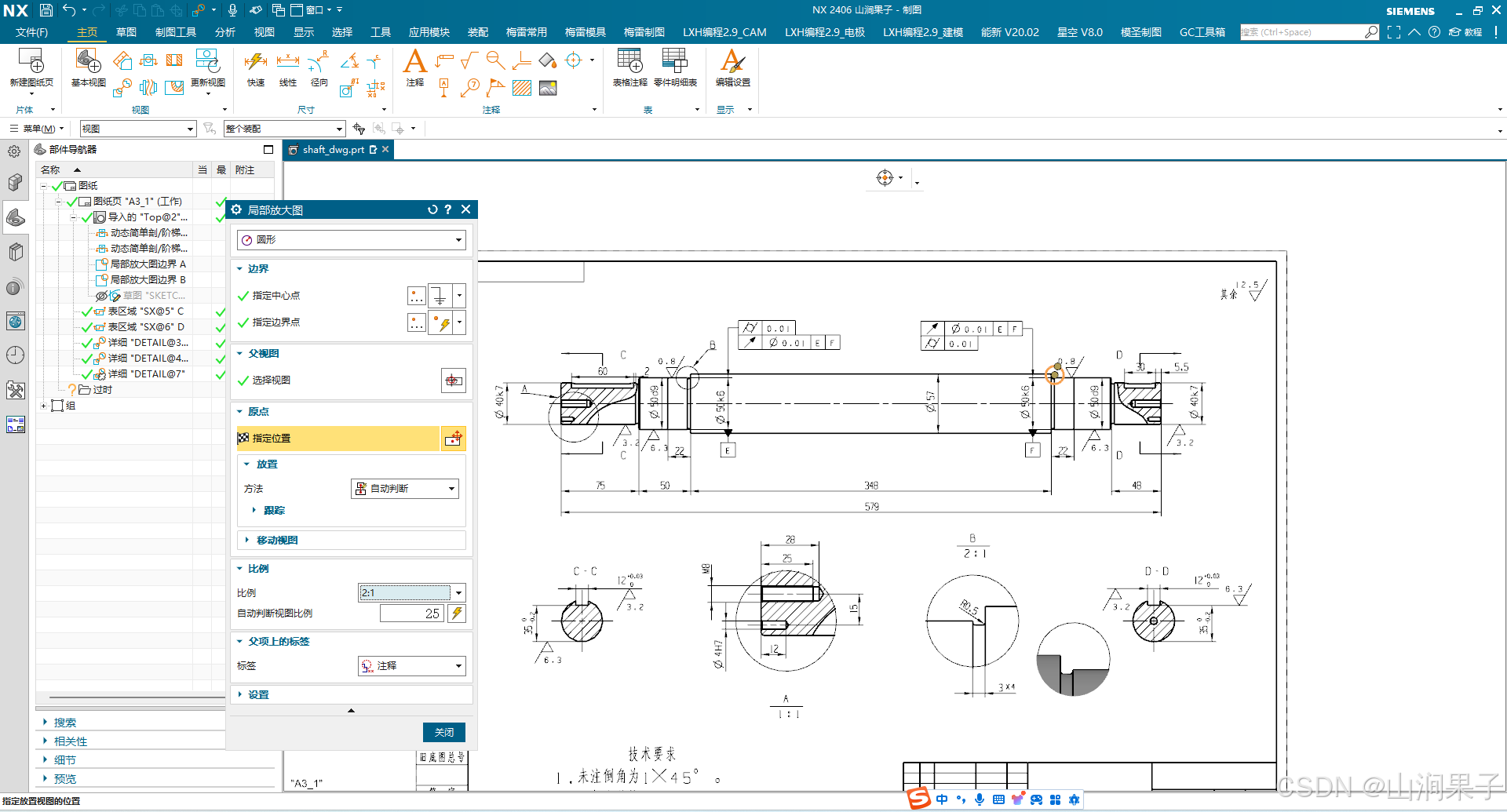This screenshot has width=1507, height=812.
Task: Expand the 组 tree node
Action: [44, 406]
